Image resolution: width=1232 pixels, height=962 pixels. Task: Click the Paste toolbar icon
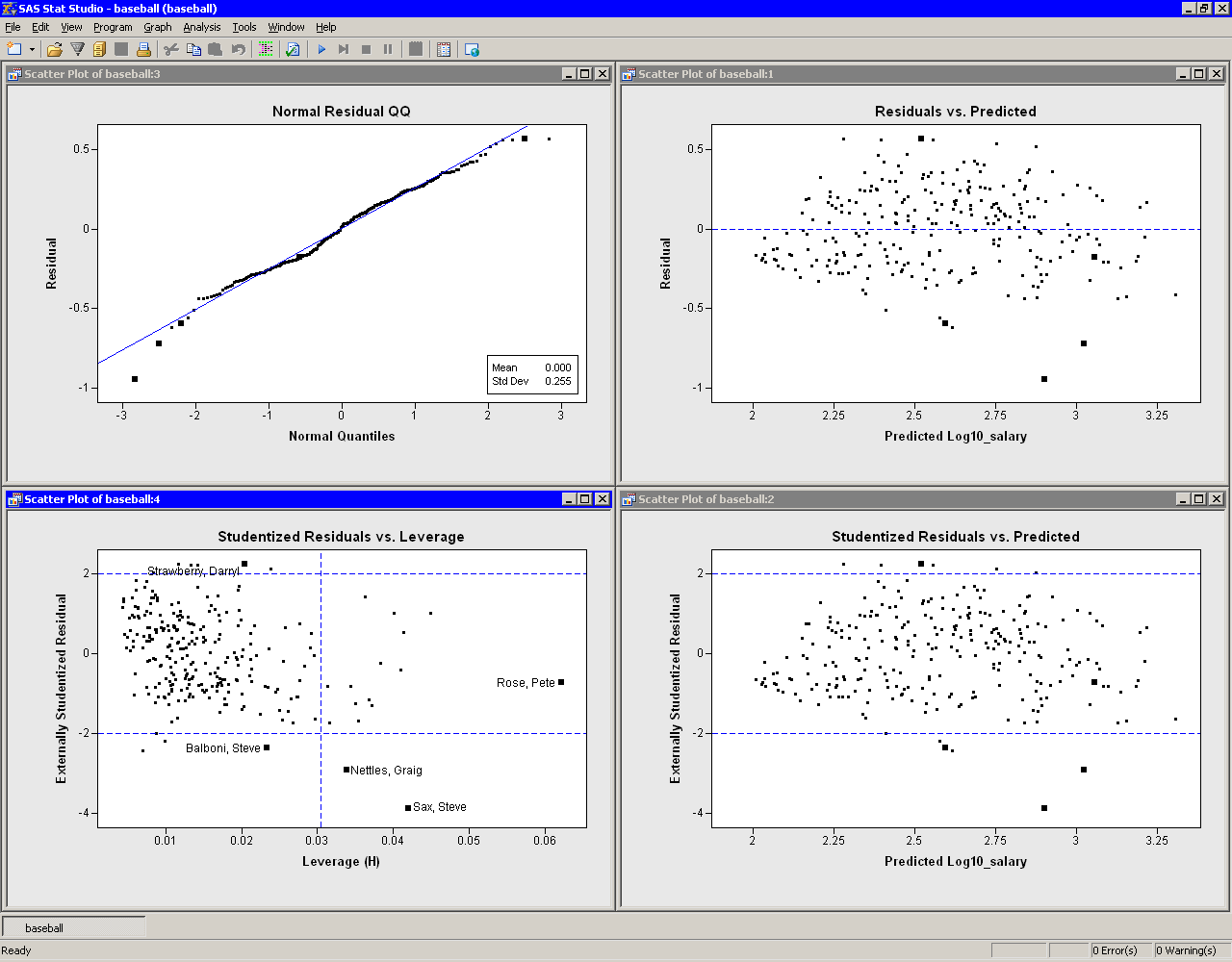(x=216, y=49)
